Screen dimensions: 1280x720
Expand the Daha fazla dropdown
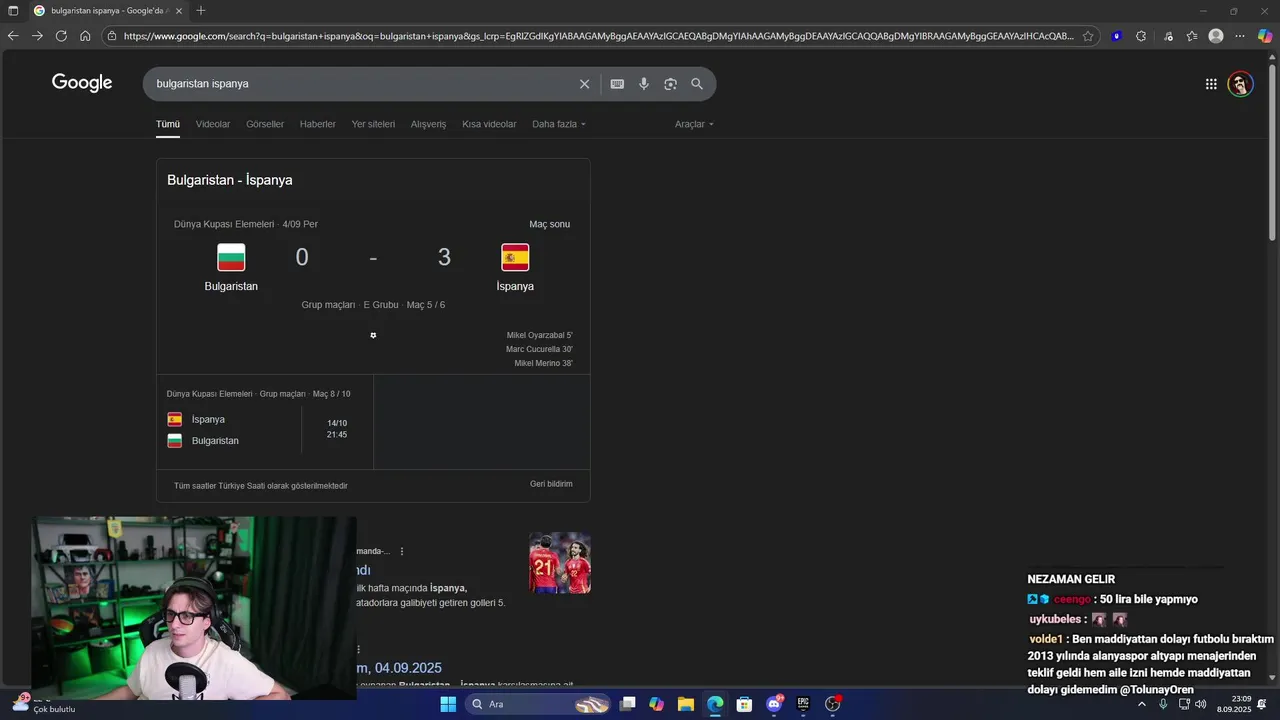(559, 124)
